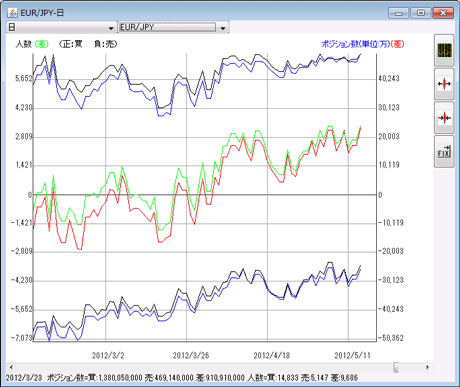
Task: Click the -7,073 left axis value
Action: click(22, 338)
